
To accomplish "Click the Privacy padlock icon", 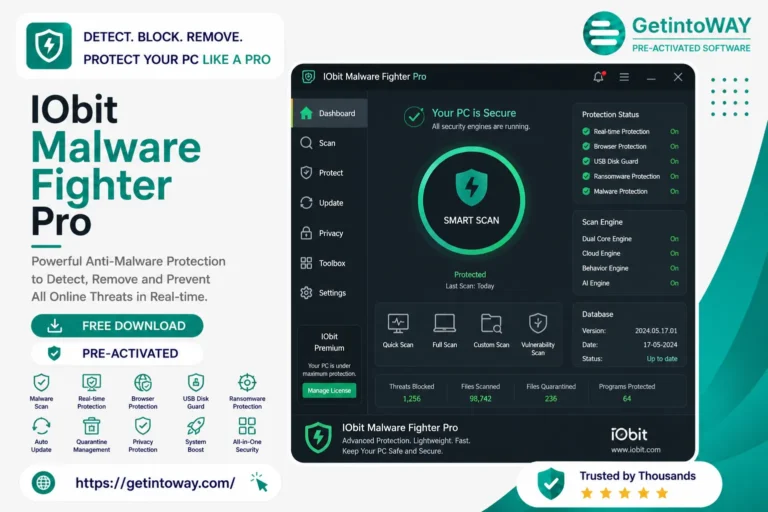I will pos(306,233).
